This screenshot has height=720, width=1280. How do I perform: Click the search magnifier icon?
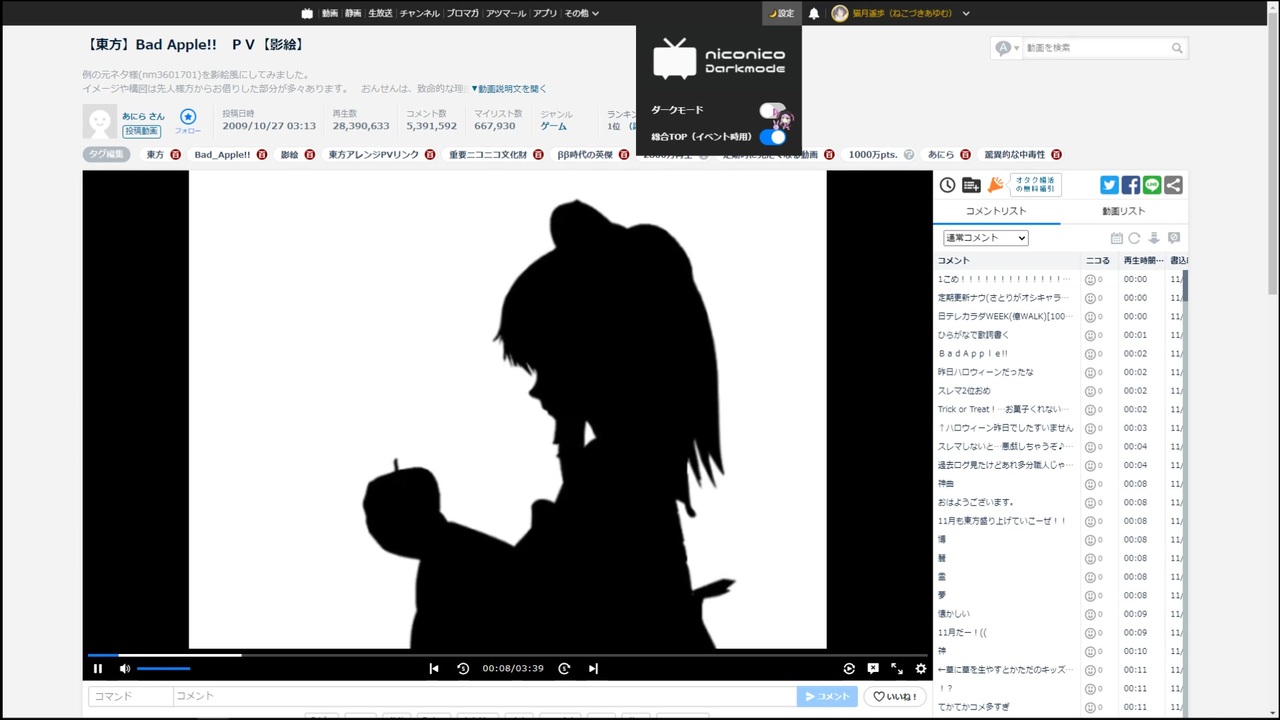(1177, 48)
